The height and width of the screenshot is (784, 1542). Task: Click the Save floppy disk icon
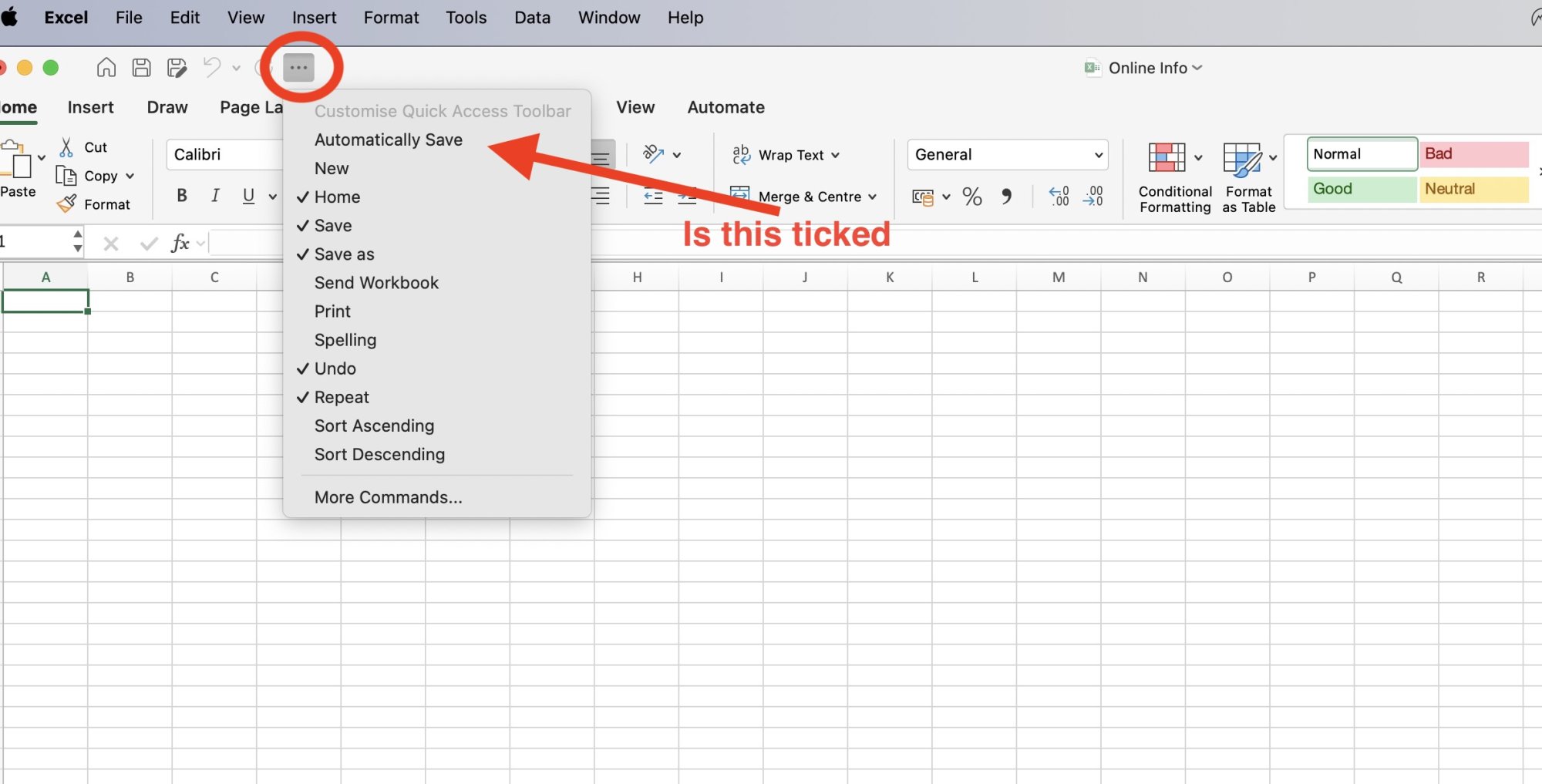click(142, 68)
